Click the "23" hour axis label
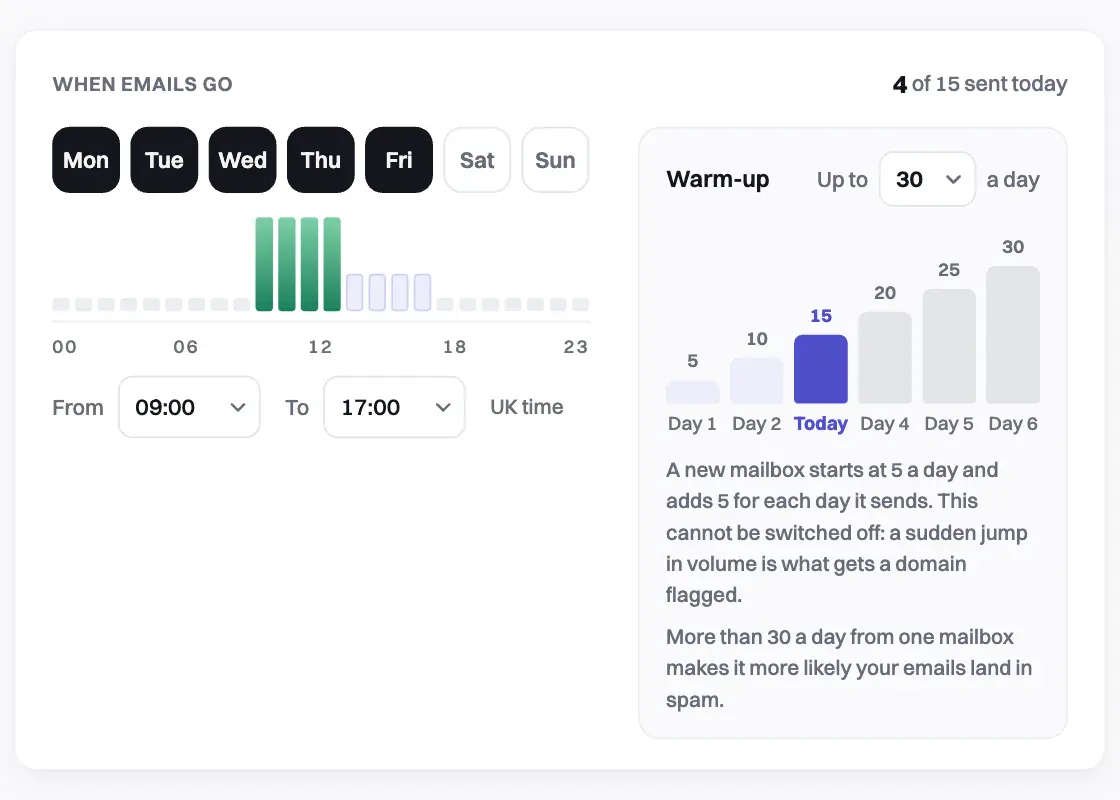The width and height of the screenshot is (1120, 800). click(576, 347)
